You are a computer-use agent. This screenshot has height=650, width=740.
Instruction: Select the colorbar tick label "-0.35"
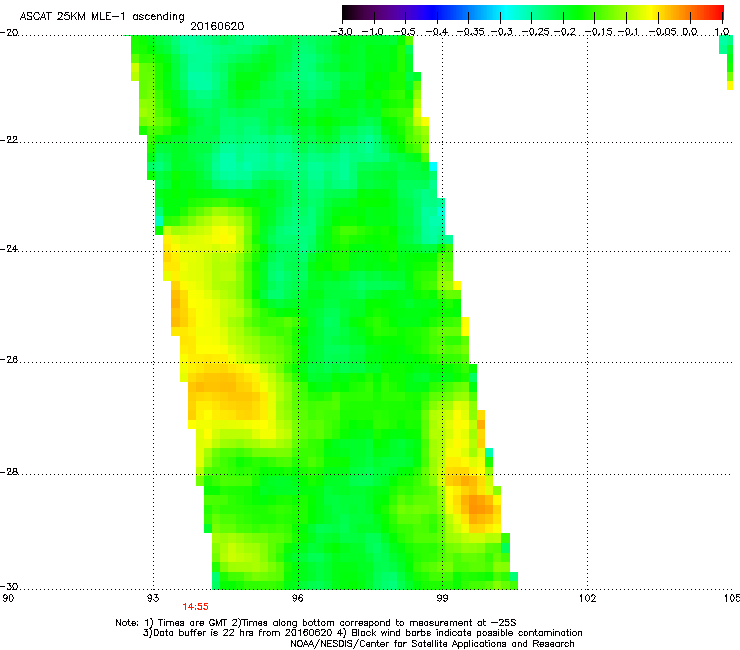point(471,32)
